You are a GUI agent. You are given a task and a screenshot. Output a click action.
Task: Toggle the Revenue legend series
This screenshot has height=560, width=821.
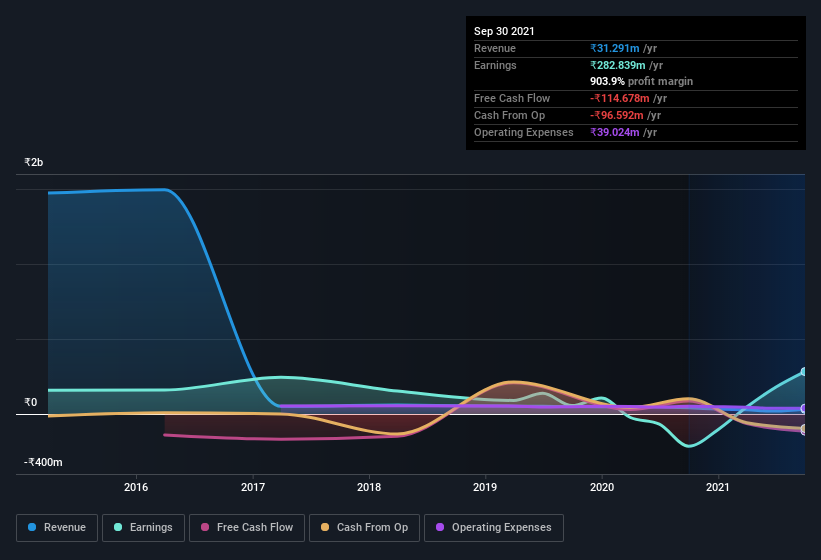(x=57, y=528)
